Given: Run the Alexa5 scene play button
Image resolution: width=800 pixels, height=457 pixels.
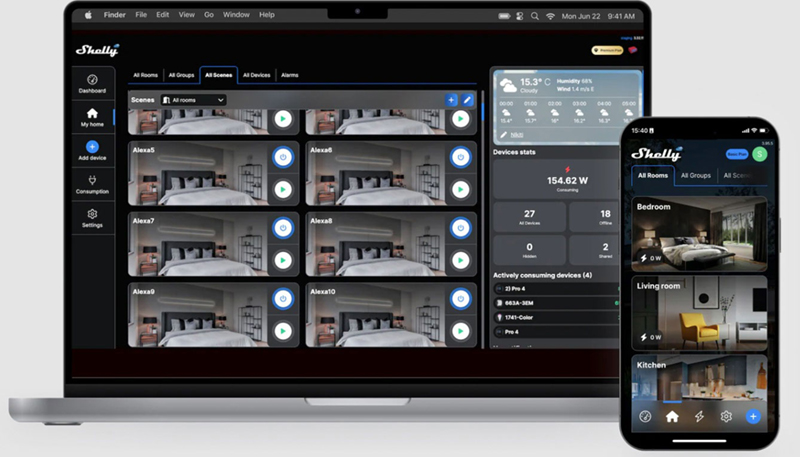Looking at the screenshot, I should pyautogui.click(x=283, y=189).
